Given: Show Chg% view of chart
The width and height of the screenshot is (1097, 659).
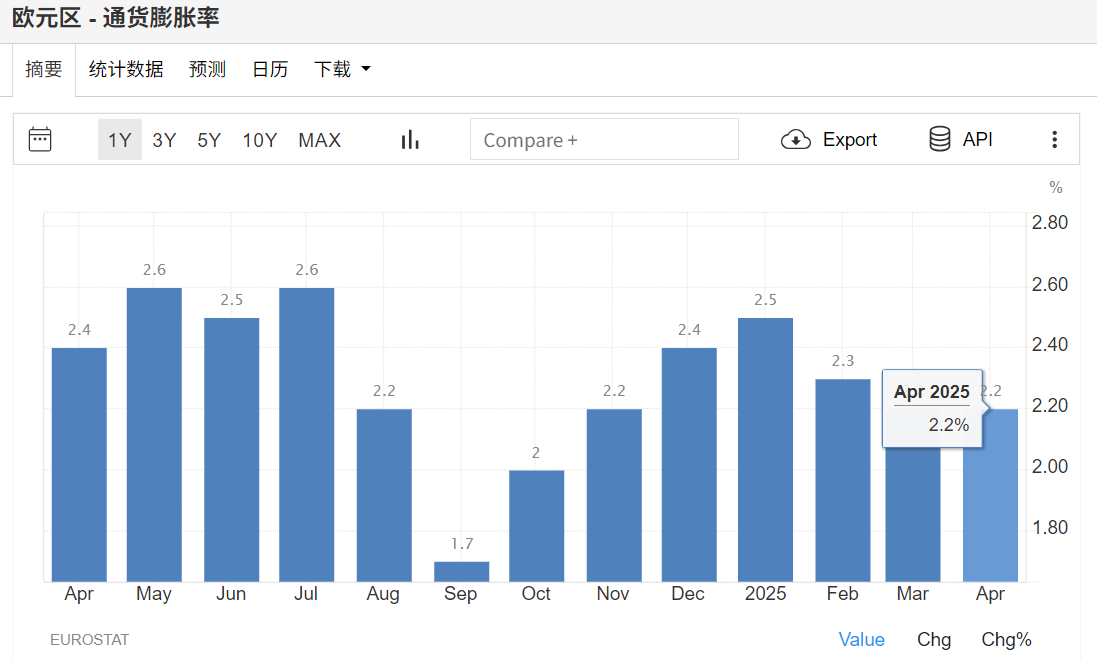Looking at the screenshot, I should click(1007, 639).
